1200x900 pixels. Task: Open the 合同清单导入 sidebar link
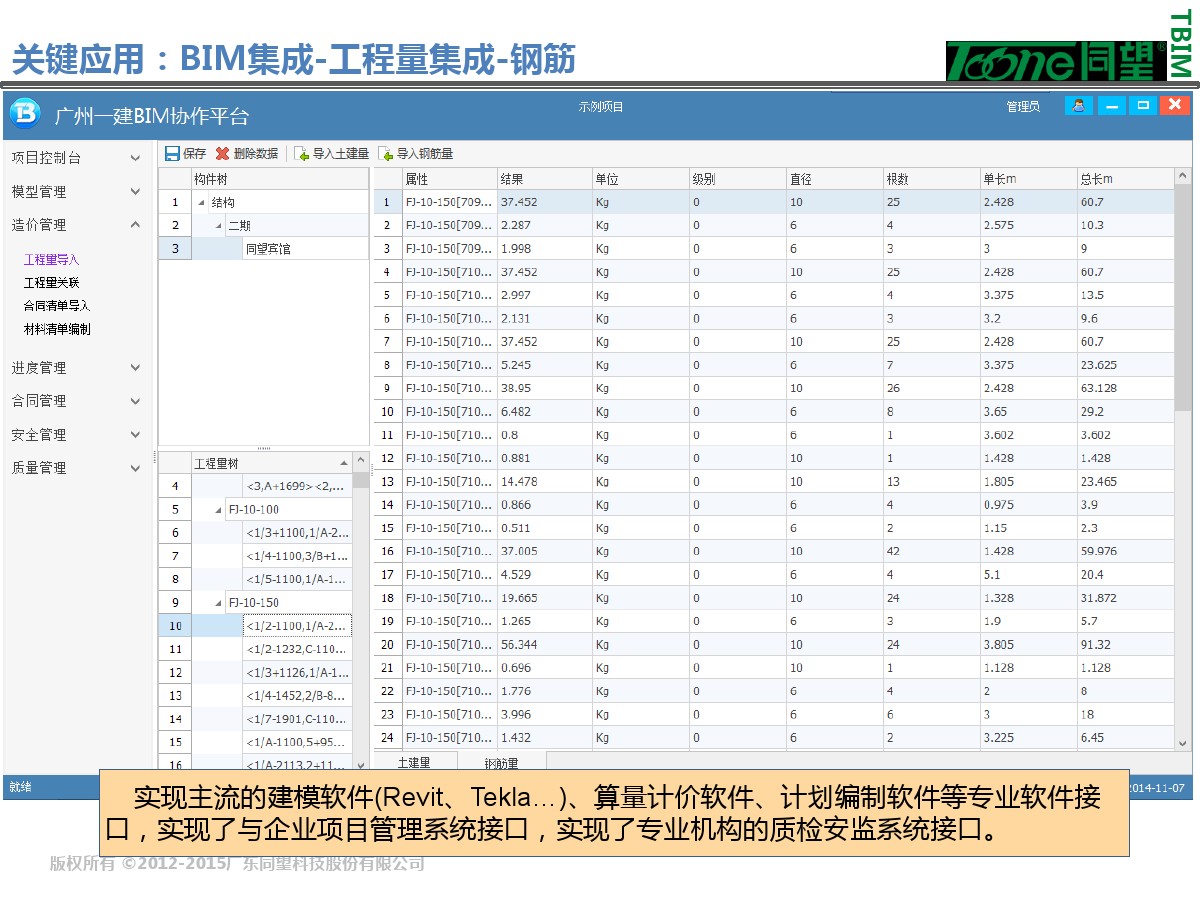[x=57, y=306]
